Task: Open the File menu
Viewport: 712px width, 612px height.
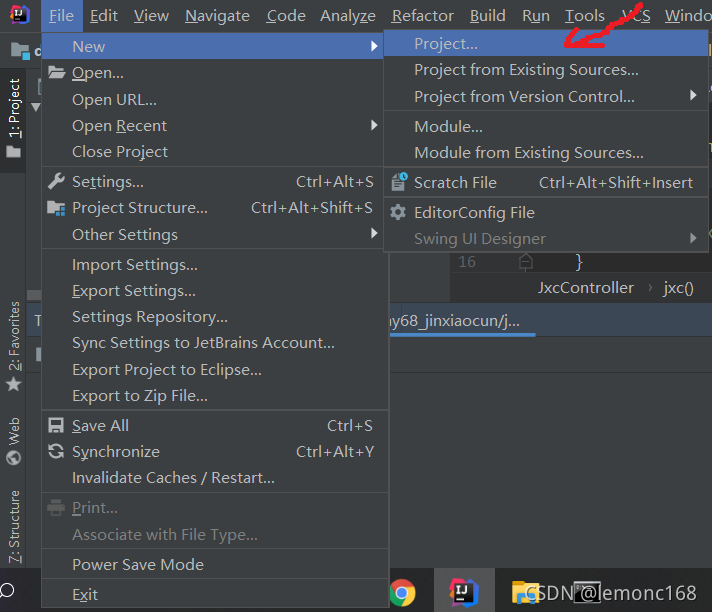Action: [61, 16]
